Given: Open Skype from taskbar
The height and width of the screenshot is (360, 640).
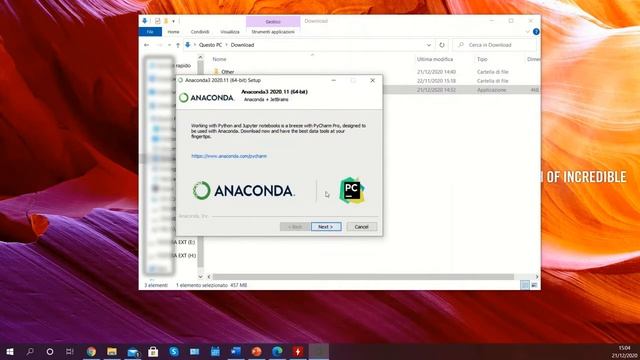Looking at the screenshot, I should pyautogui.click(x=174, y=351).
